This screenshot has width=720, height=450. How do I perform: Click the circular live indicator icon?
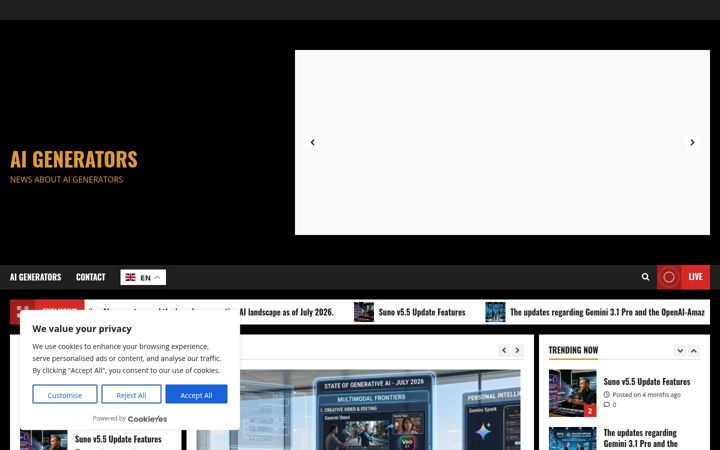[669, 277]
